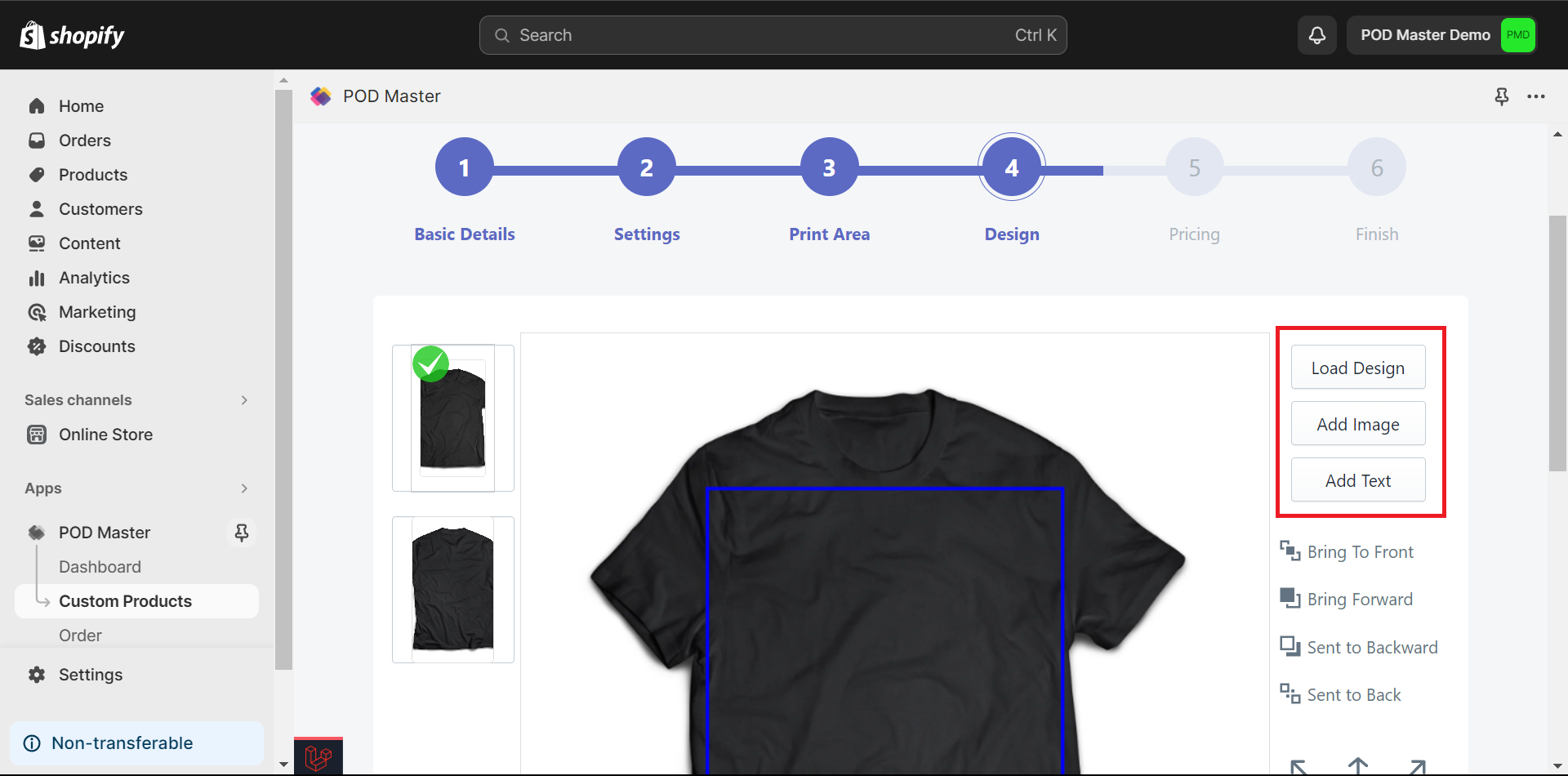Click the Sent to Back icon
This screenshot has width=1568, height=776.
coord(1290,694)
